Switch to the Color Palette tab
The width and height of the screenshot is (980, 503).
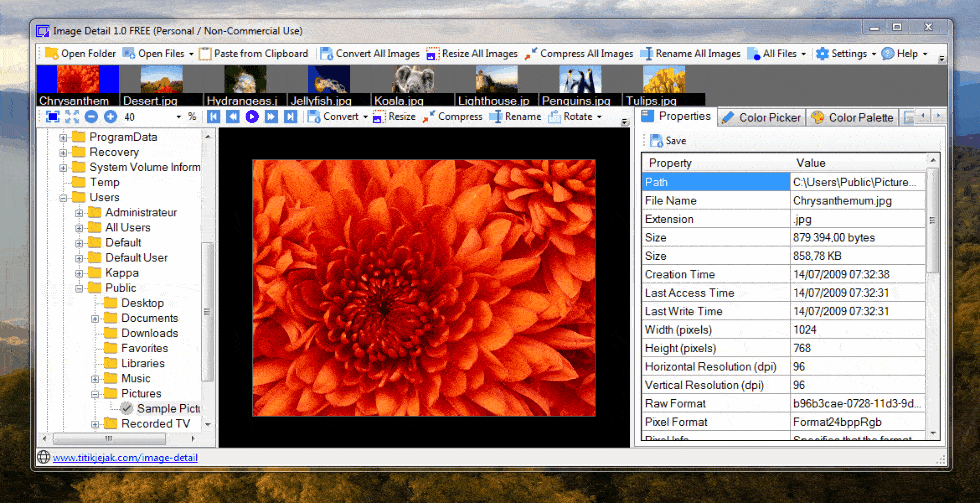tap(852, 117)
